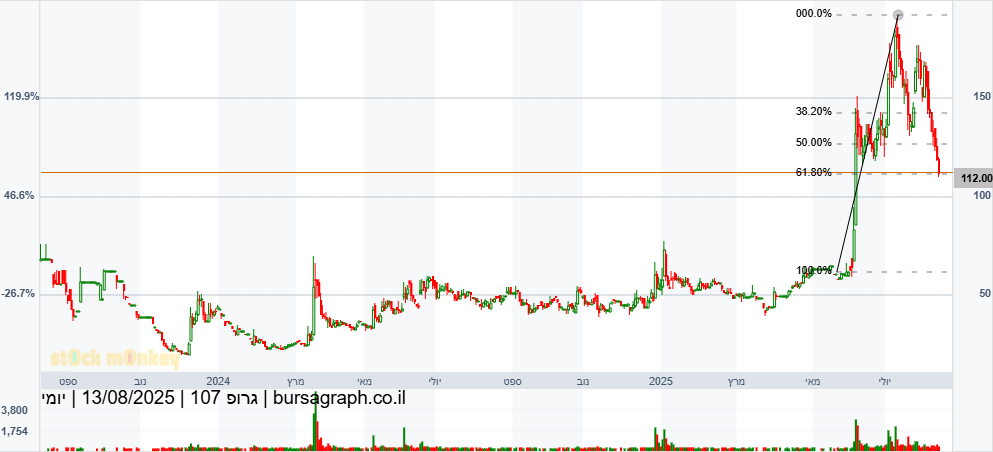Click the 150 price axis label

[980, 97]
